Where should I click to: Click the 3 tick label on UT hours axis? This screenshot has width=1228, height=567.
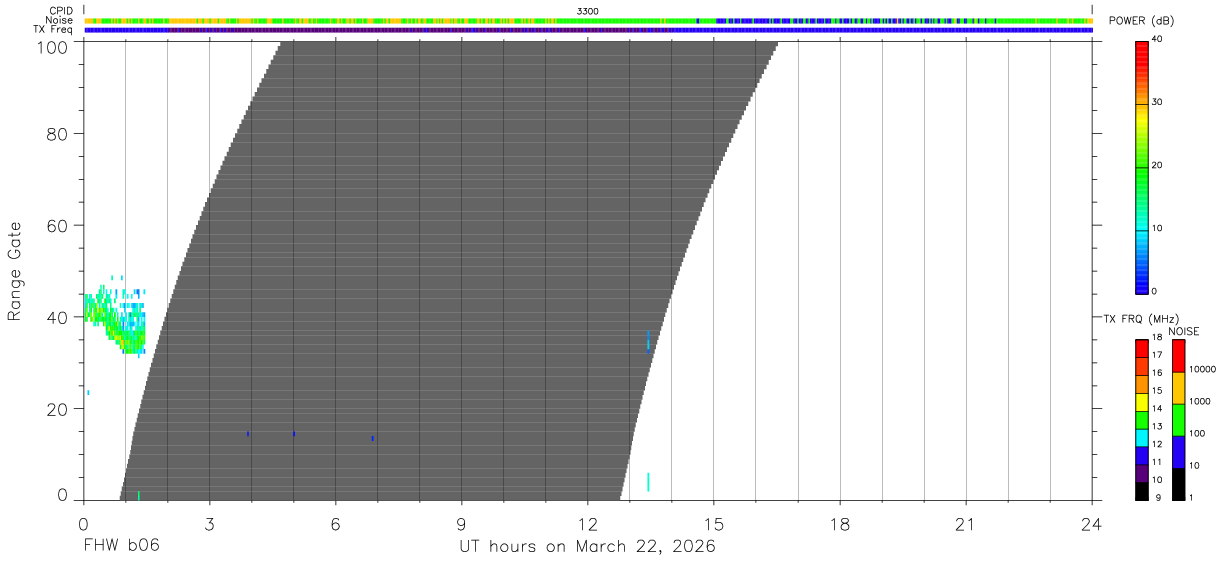click(209, 524)
